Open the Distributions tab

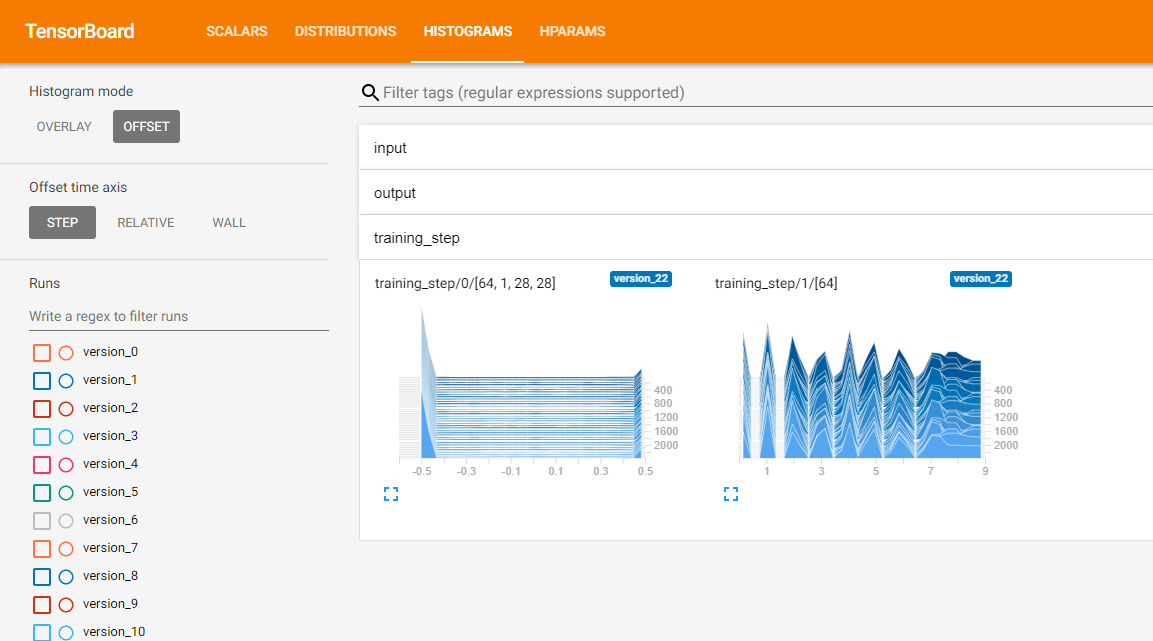346,32
